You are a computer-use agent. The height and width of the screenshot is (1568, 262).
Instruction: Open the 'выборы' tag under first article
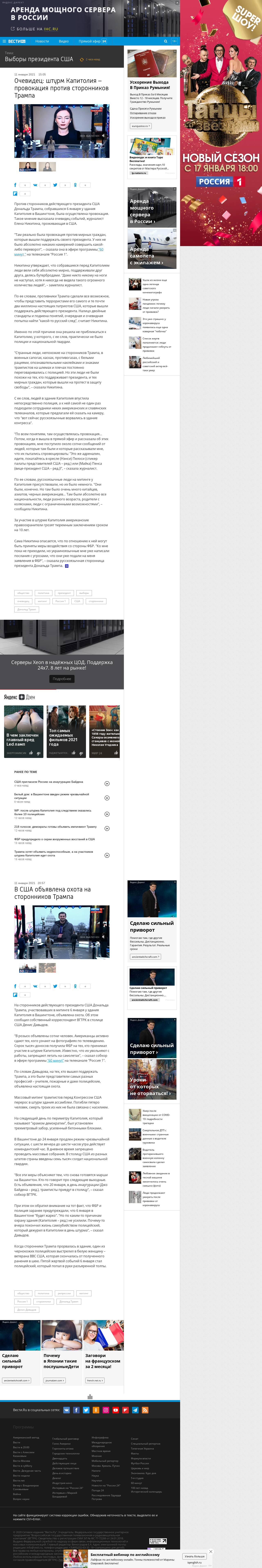84,593
